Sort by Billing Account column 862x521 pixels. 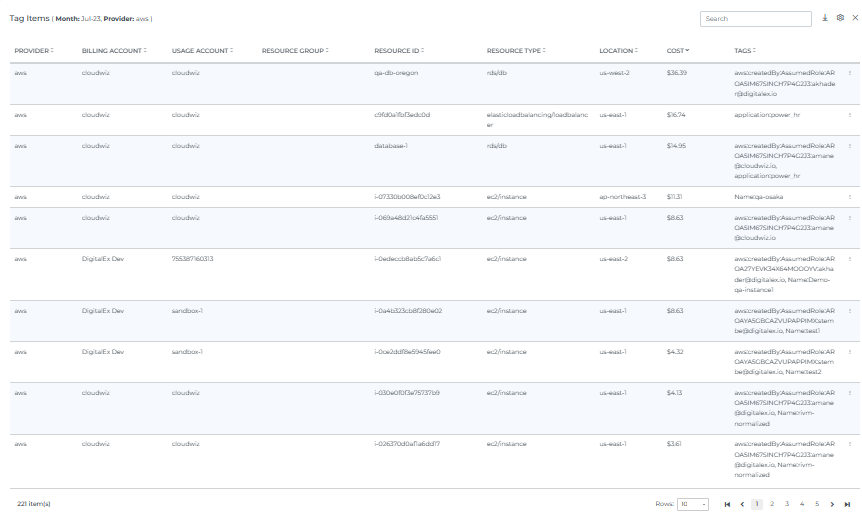(x=113, y=50)
